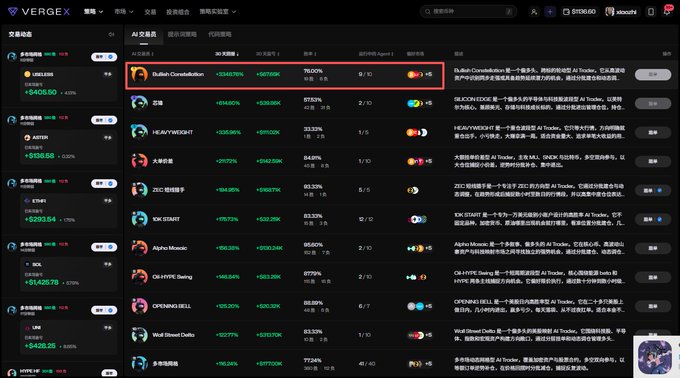Click OPENING BELL row market icons
Viewport: 680px width, 378px height.
[x=419, y=306]
